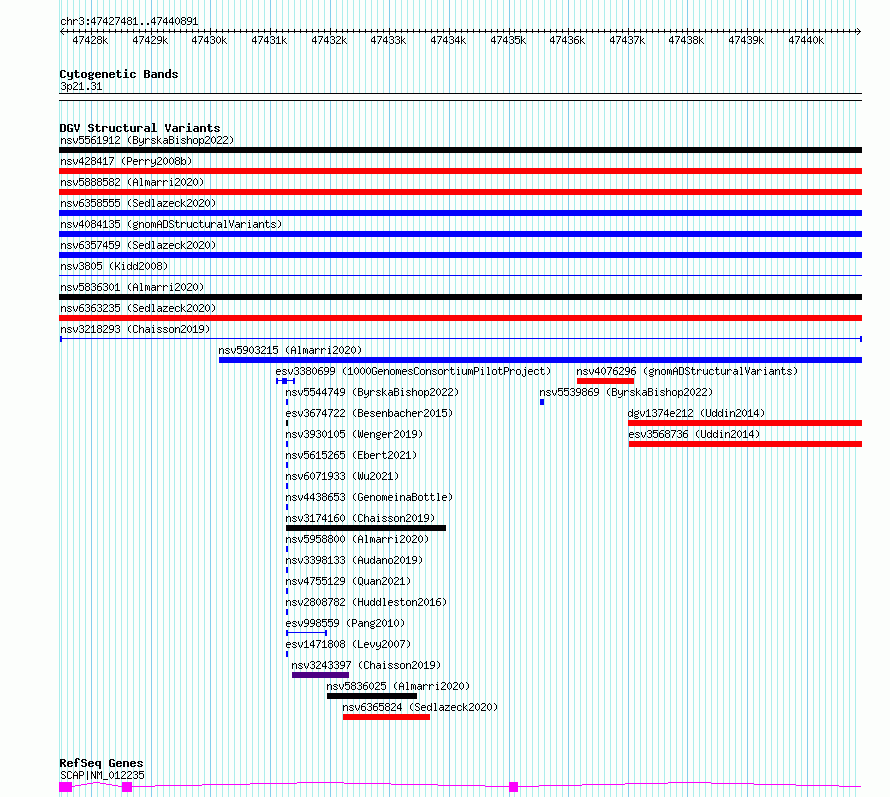Click the SCAP exon box under the 47435k mark
Screen dimensions: 890x797
click(514, 787)
